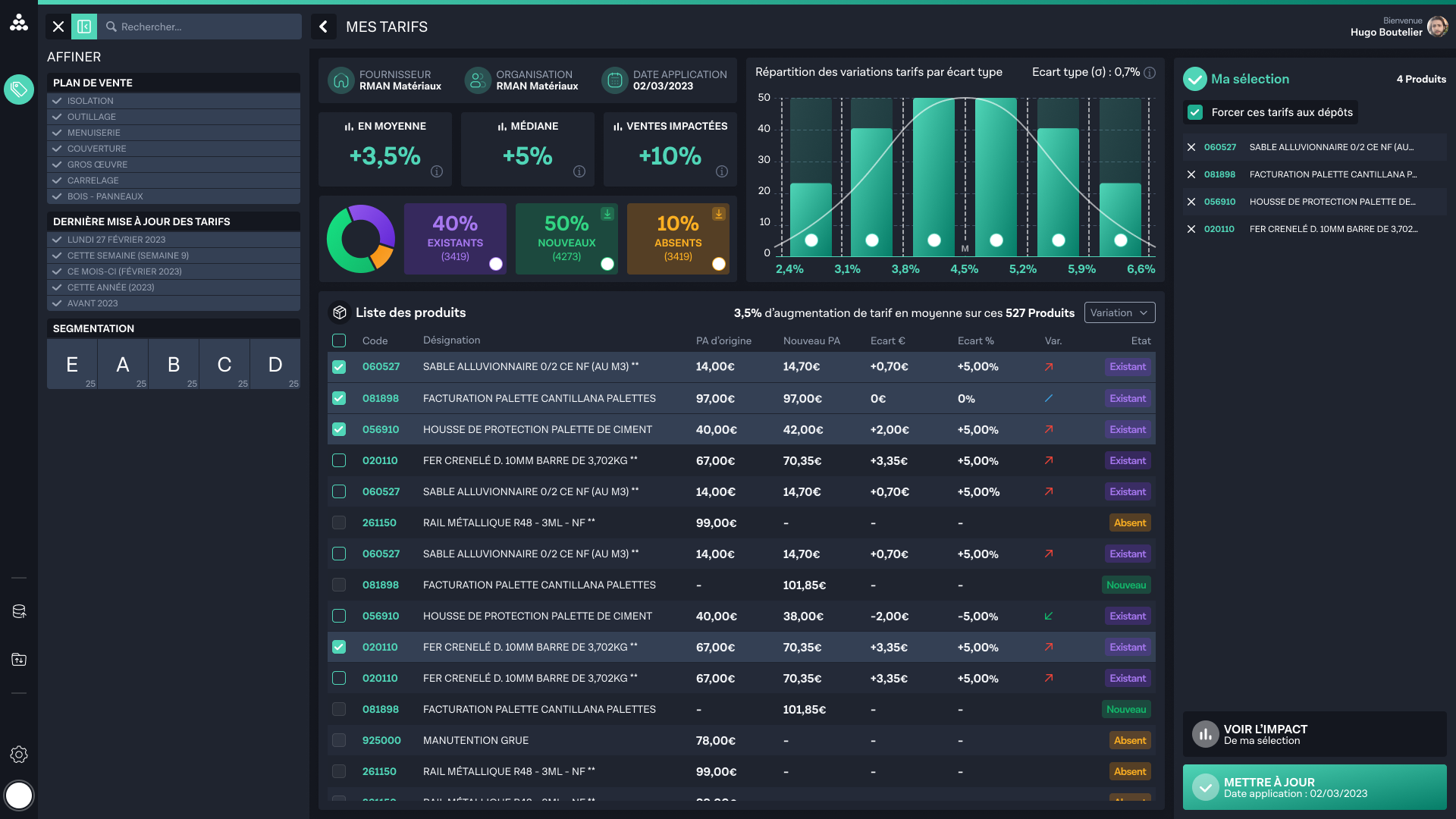Click download icon on NOUVEAUX card
This screenshot has height=819, width=1456.
[x=607, y=214]
